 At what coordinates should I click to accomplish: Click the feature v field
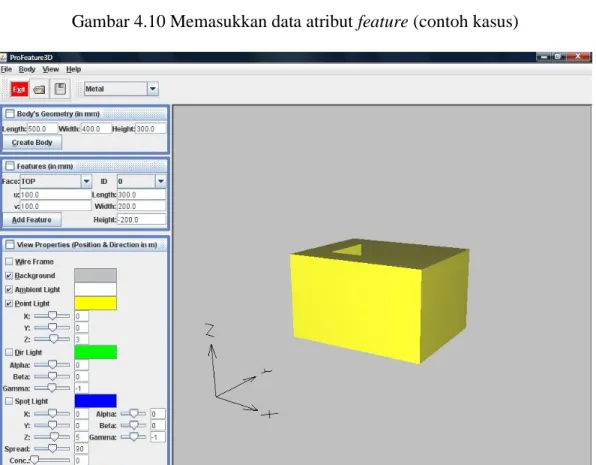coord(55,206)
